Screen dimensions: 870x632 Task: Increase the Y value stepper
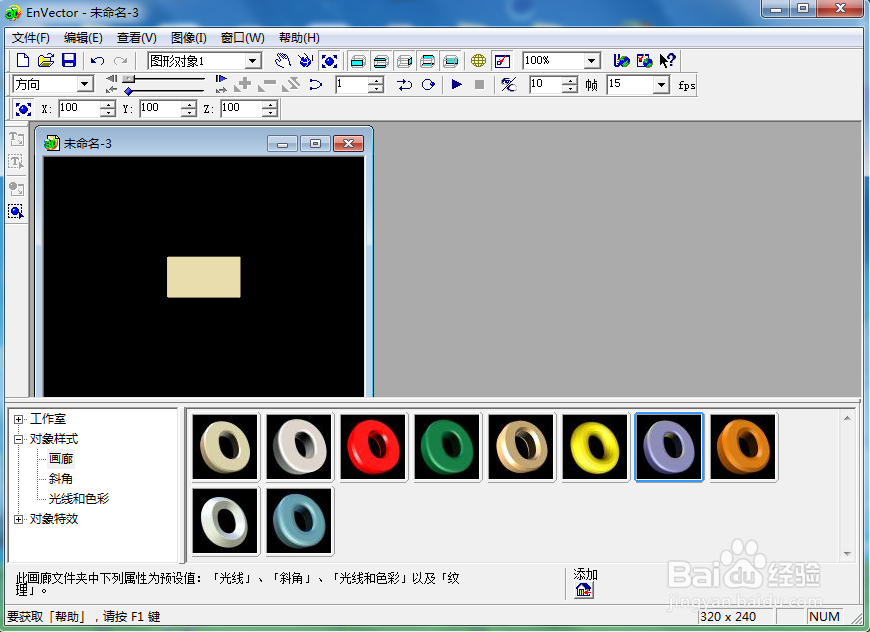[x=189, y=104]
